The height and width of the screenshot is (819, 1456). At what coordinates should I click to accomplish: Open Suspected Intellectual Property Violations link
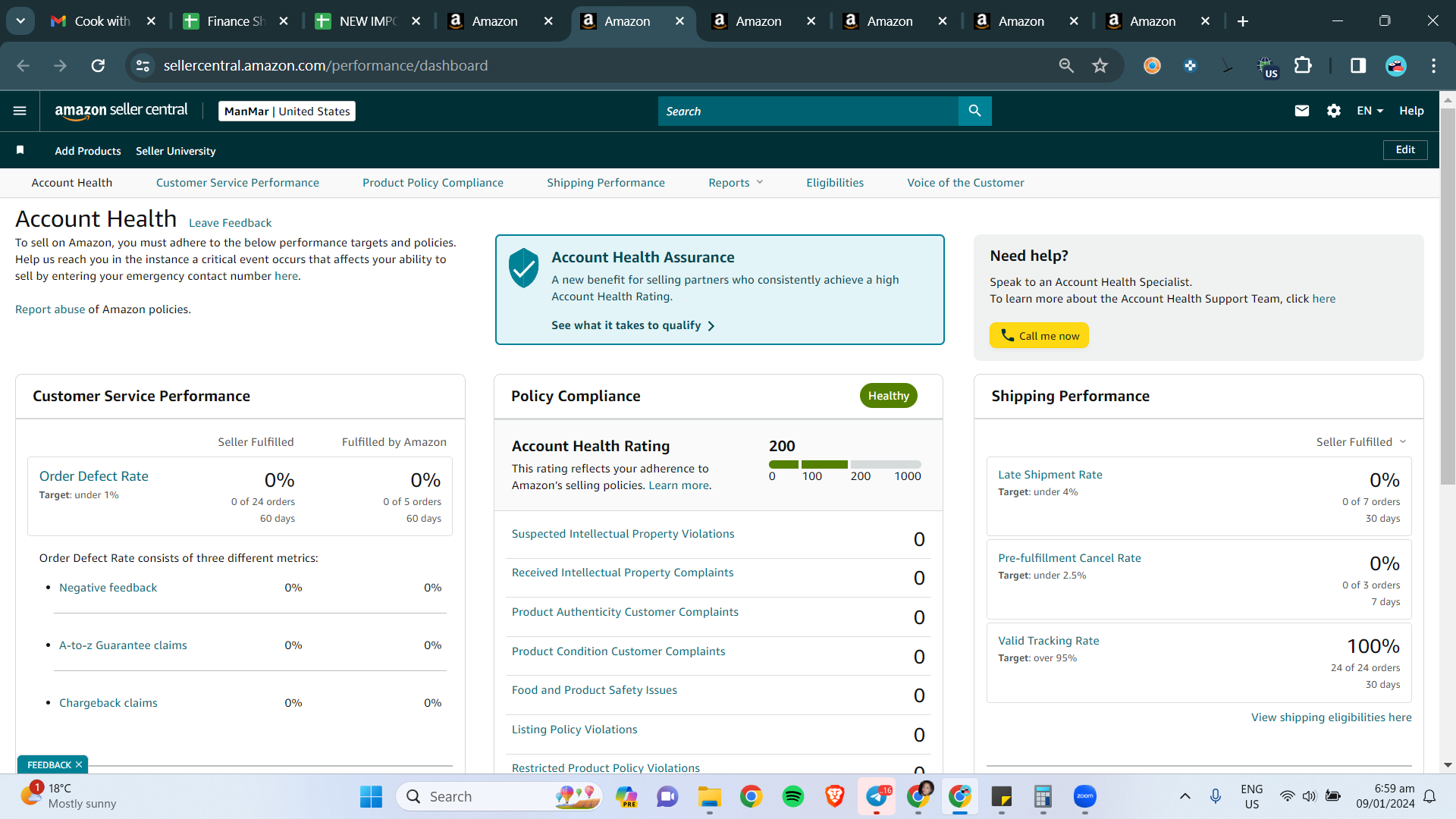tap(623, 534)
